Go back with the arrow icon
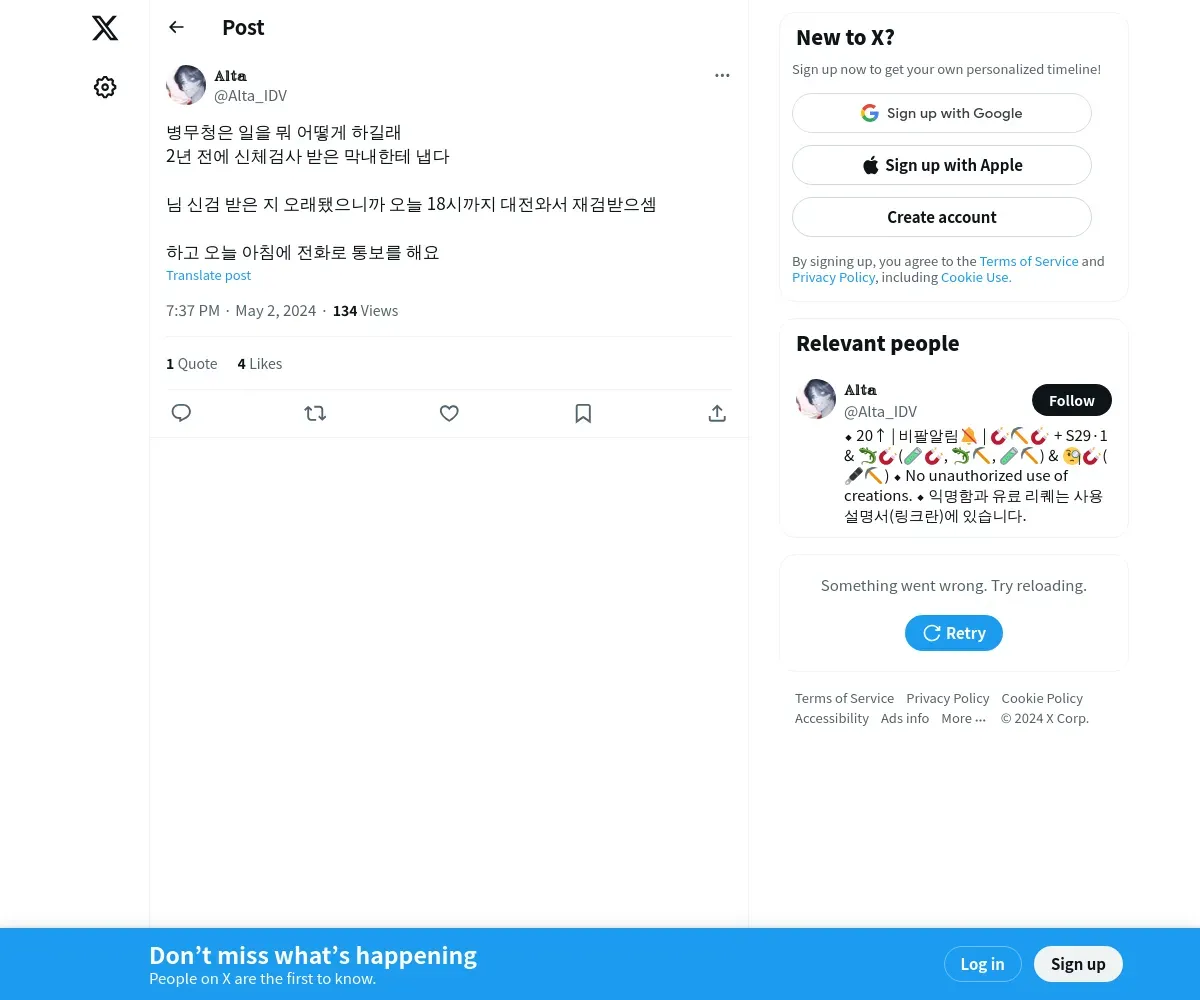This screenshot has width=1200, height=1000. click(x=176, y=27)
